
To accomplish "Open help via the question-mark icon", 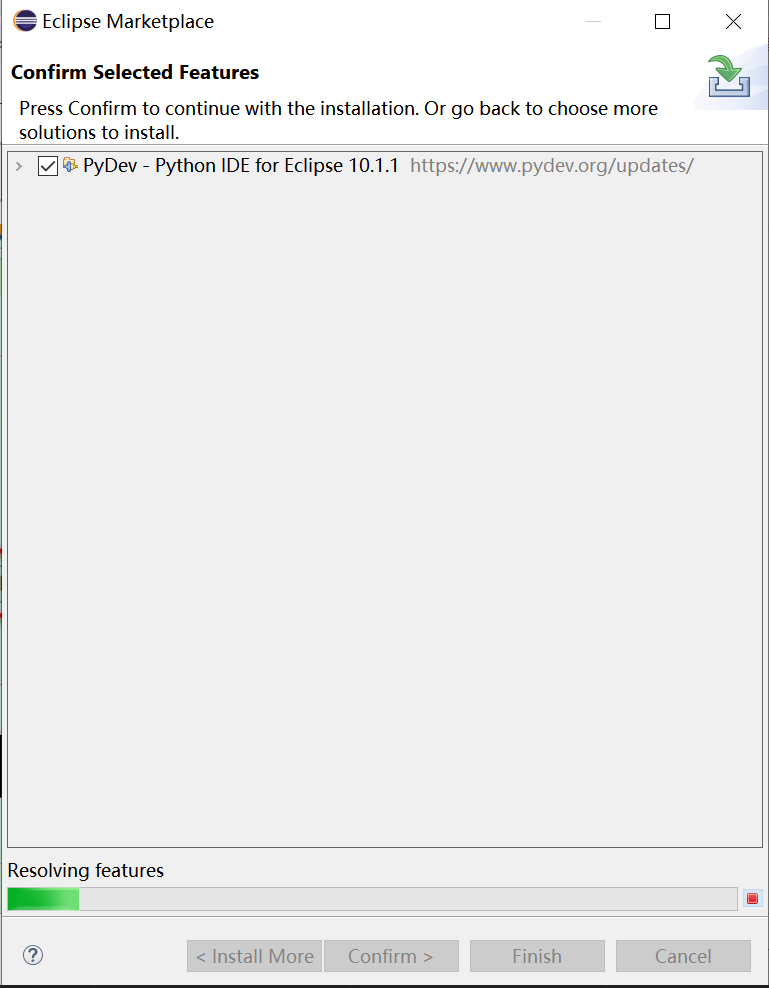I will tap(32, 955).
